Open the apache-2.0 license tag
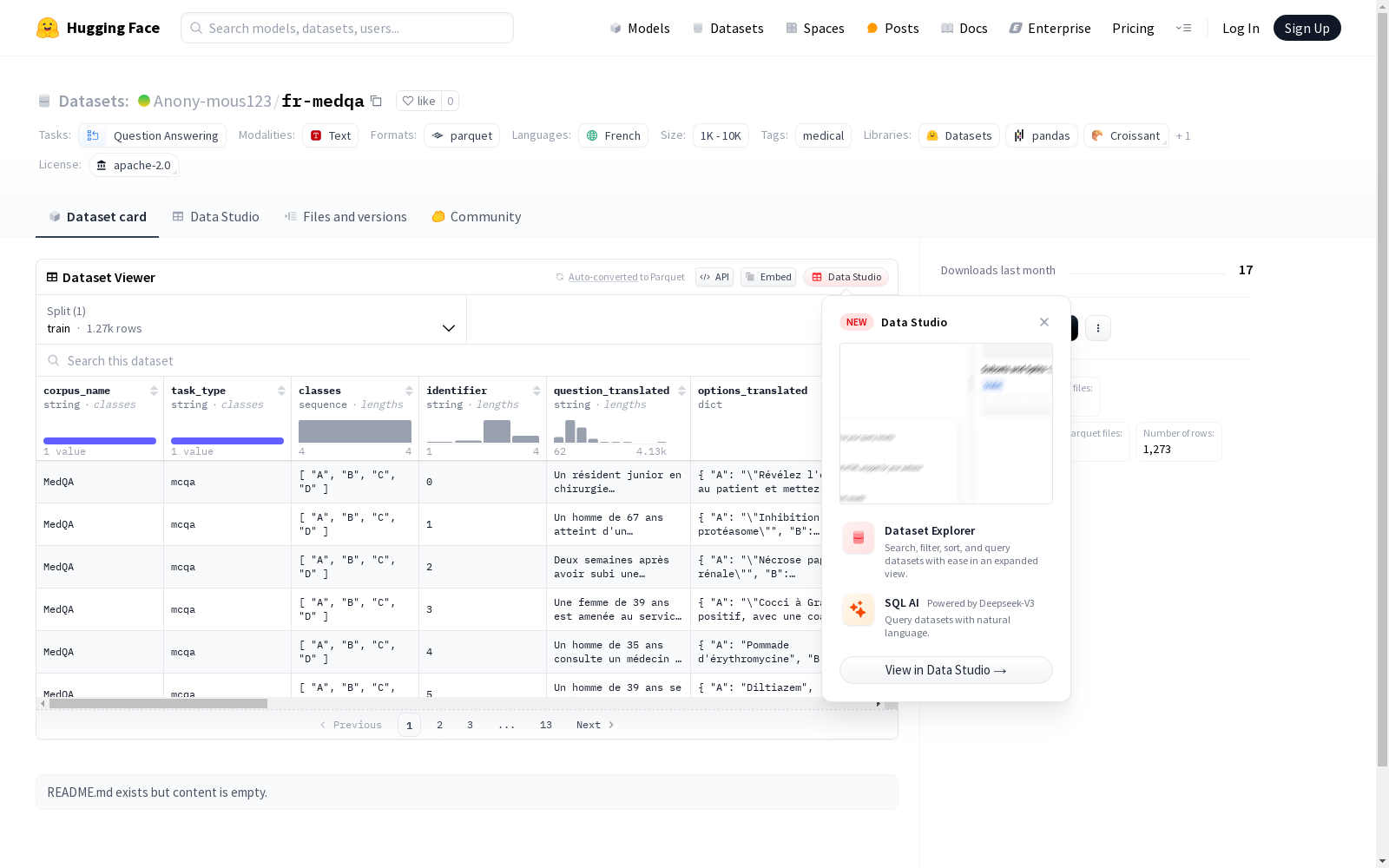This screenshot has height=868, width=1389. pos(134,165)
